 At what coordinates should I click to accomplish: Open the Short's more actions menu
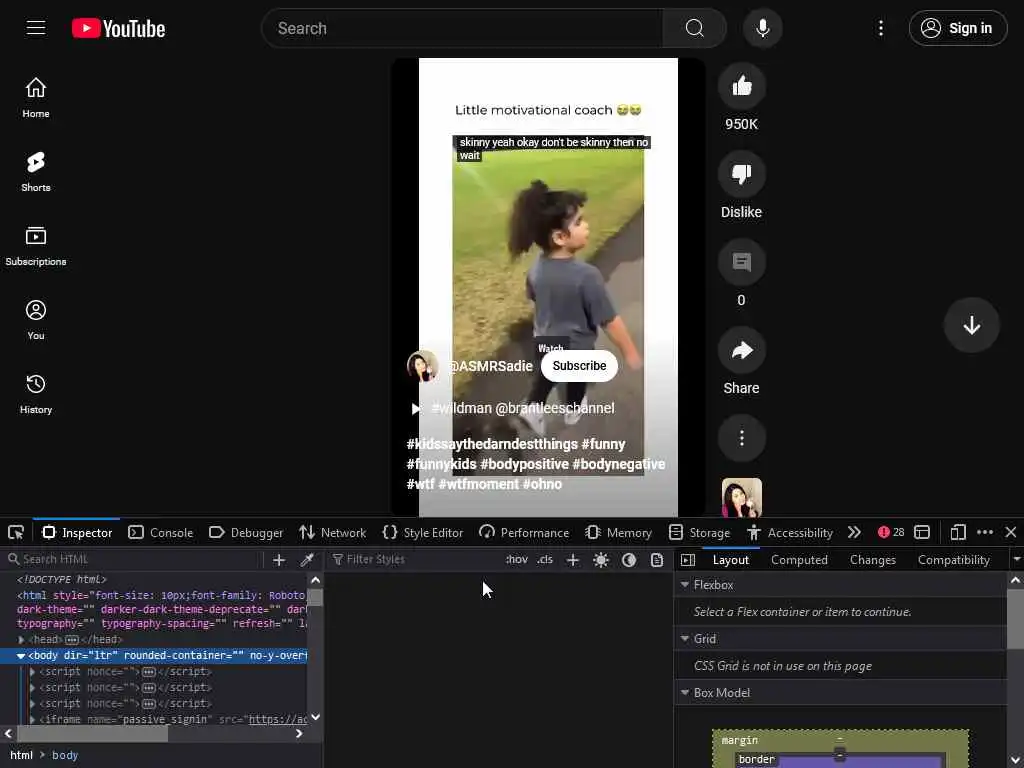pos(741,438)
